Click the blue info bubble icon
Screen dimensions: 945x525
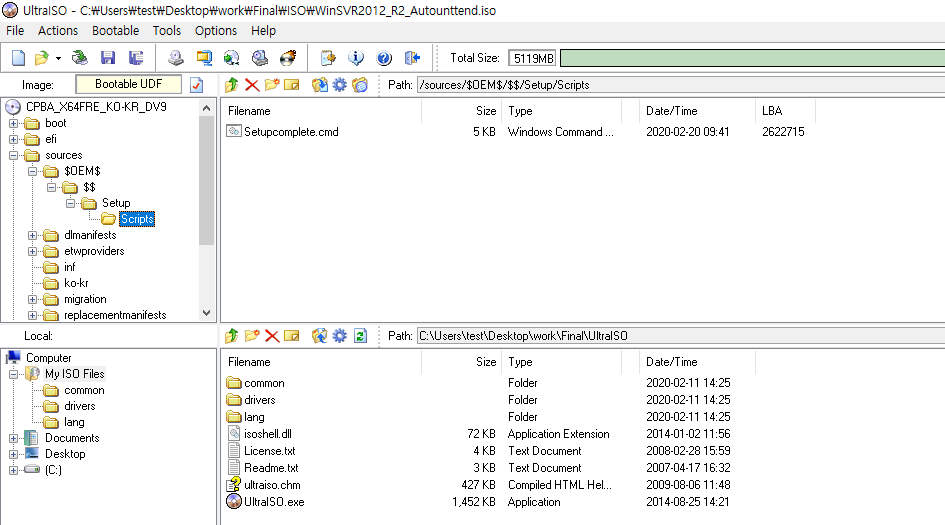(356, 58)
